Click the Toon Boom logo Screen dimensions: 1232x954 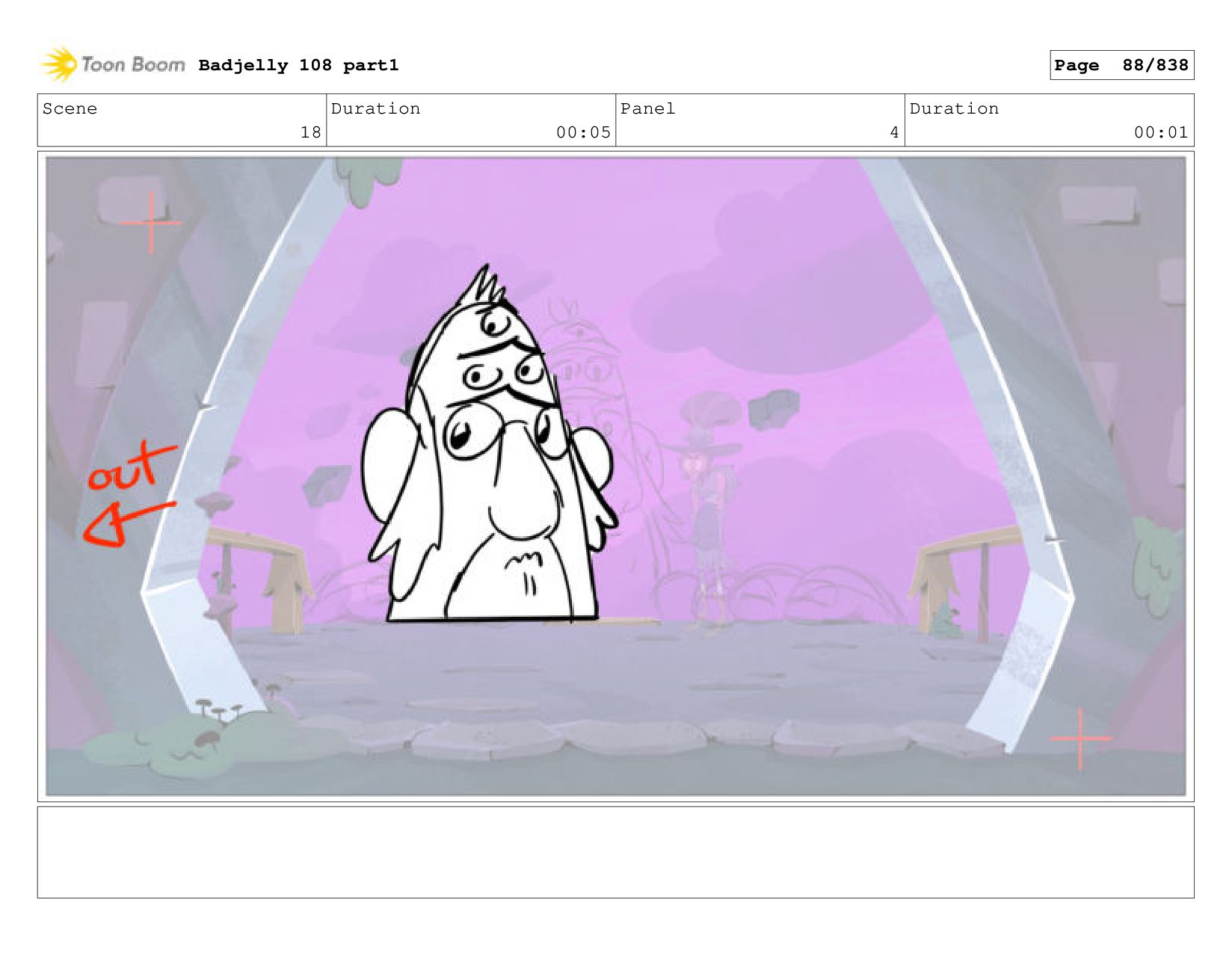tap(112, 64)
